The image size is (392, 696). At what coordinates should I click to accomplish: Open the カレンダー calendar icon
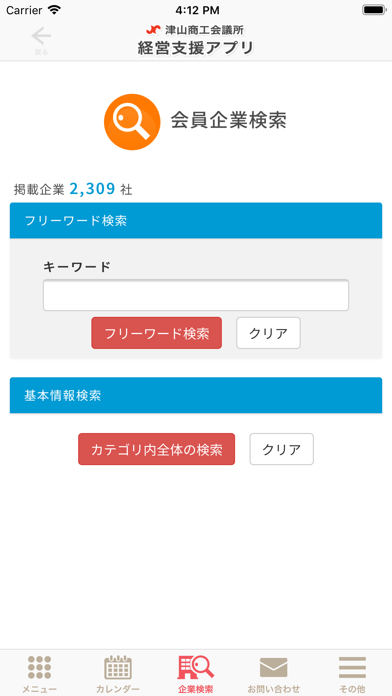118,667
